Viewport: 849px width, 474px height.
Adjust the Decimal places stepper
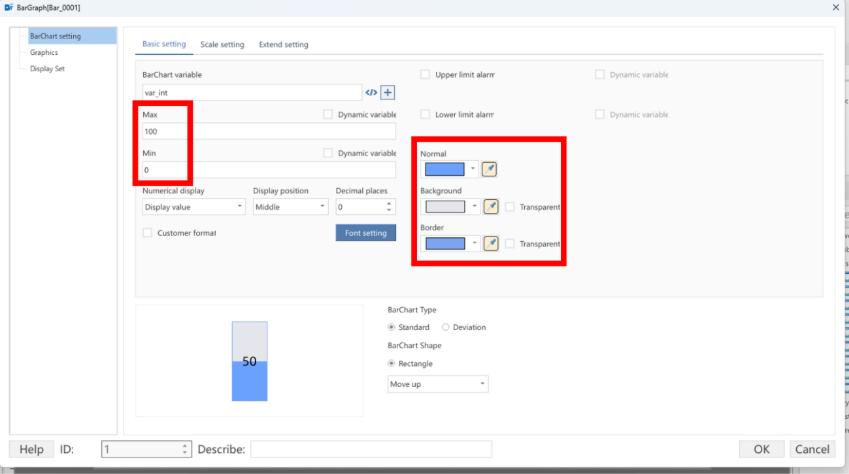tap(389, 207)
